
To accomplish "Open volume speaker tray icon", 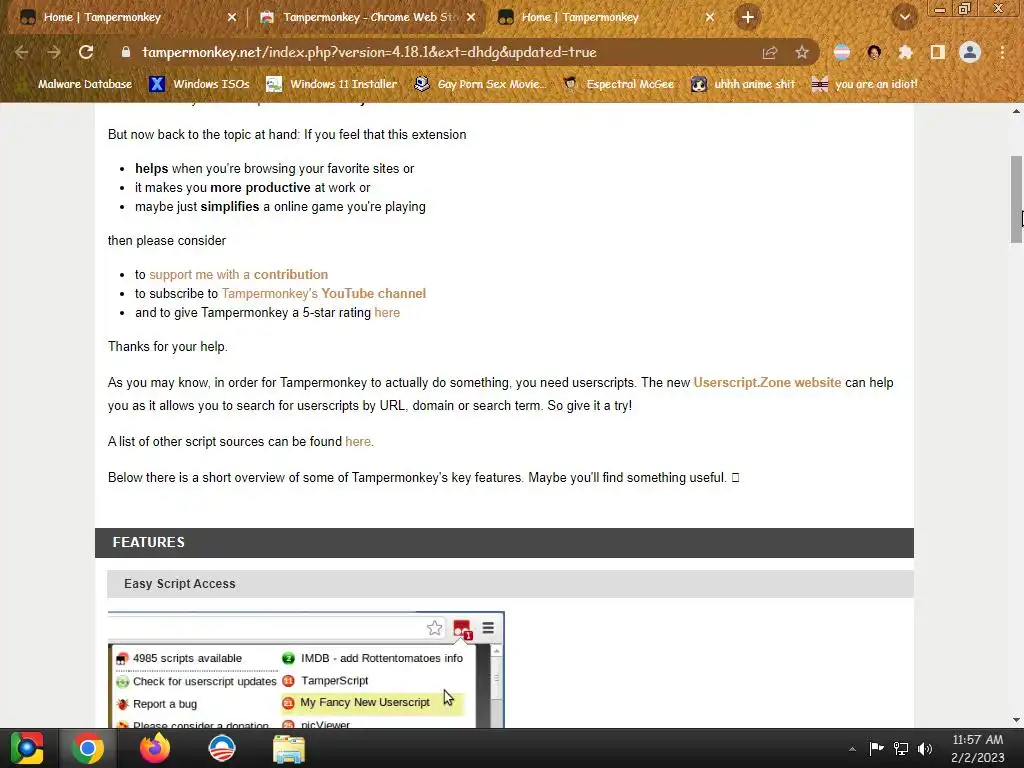I will (925, 748).
